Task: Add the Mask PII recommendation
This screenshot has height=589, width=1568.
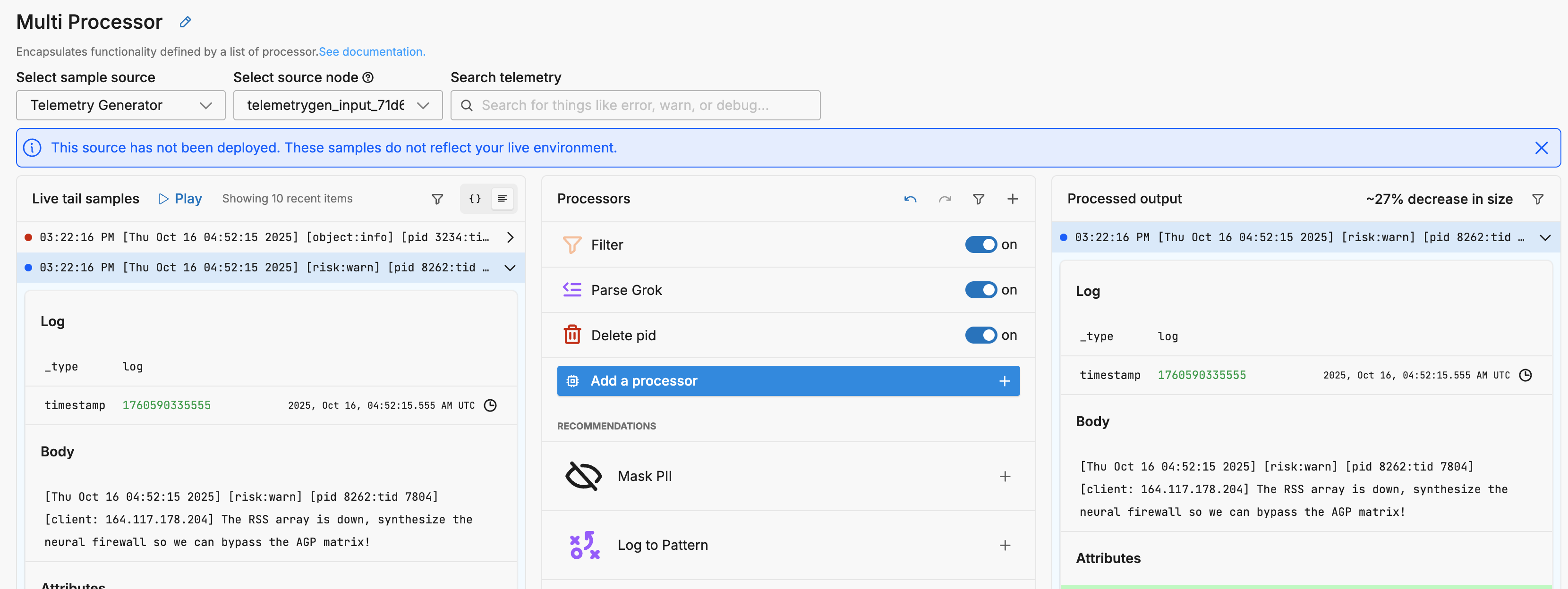Action: click(1005, 476)
